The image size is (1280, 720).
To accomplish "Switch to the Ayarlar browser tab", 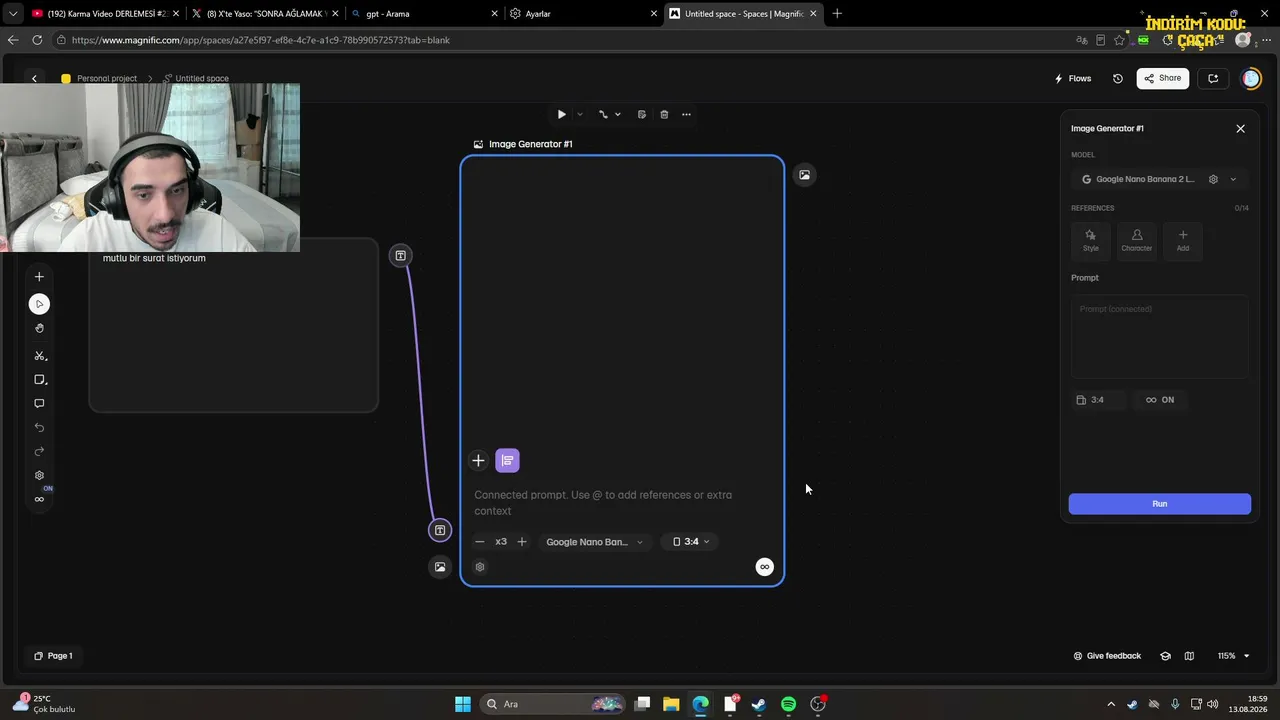I will click(x=584, y=14).
